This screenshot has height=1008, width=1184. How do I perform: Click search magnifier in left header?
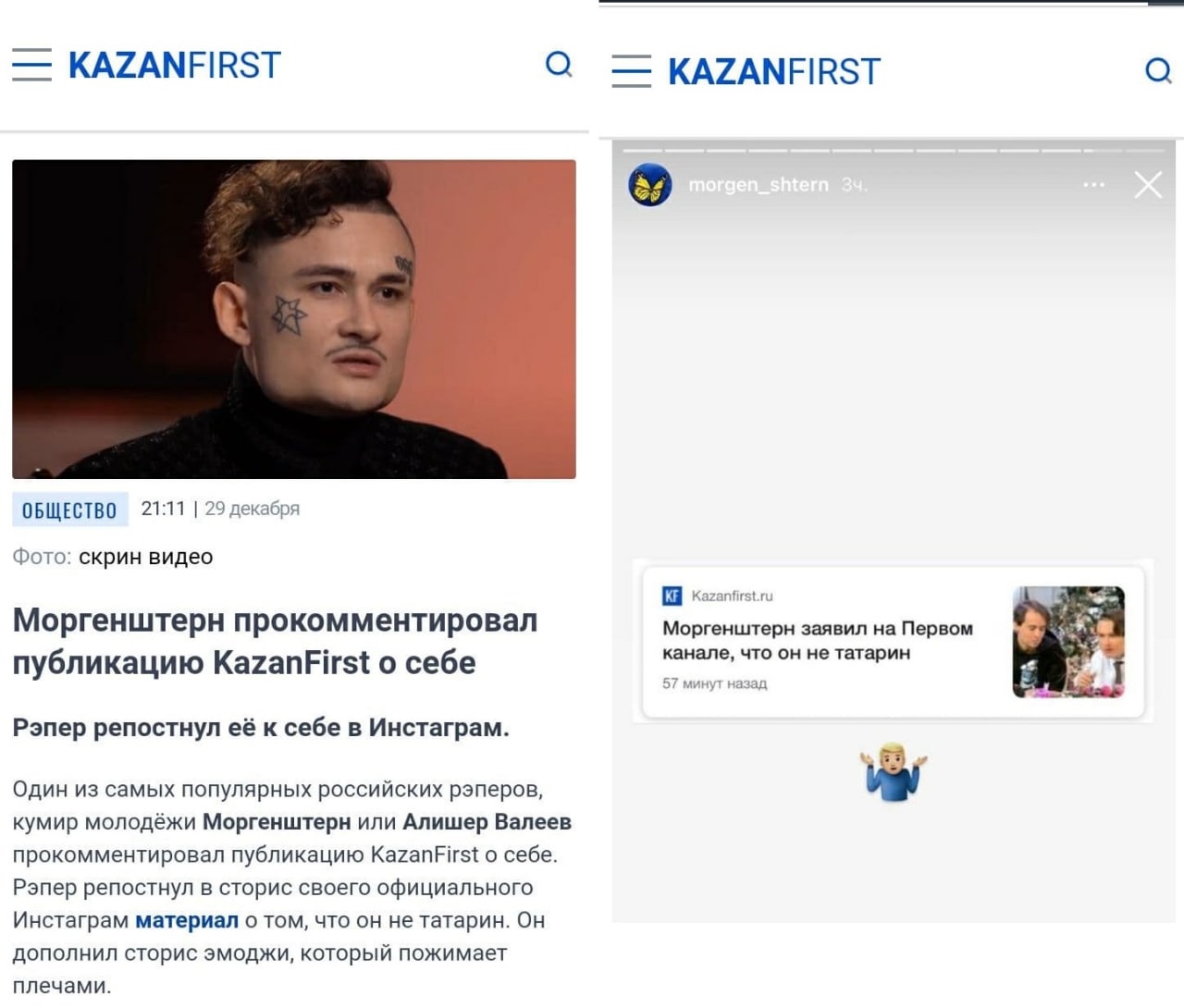tap(560, 65)
